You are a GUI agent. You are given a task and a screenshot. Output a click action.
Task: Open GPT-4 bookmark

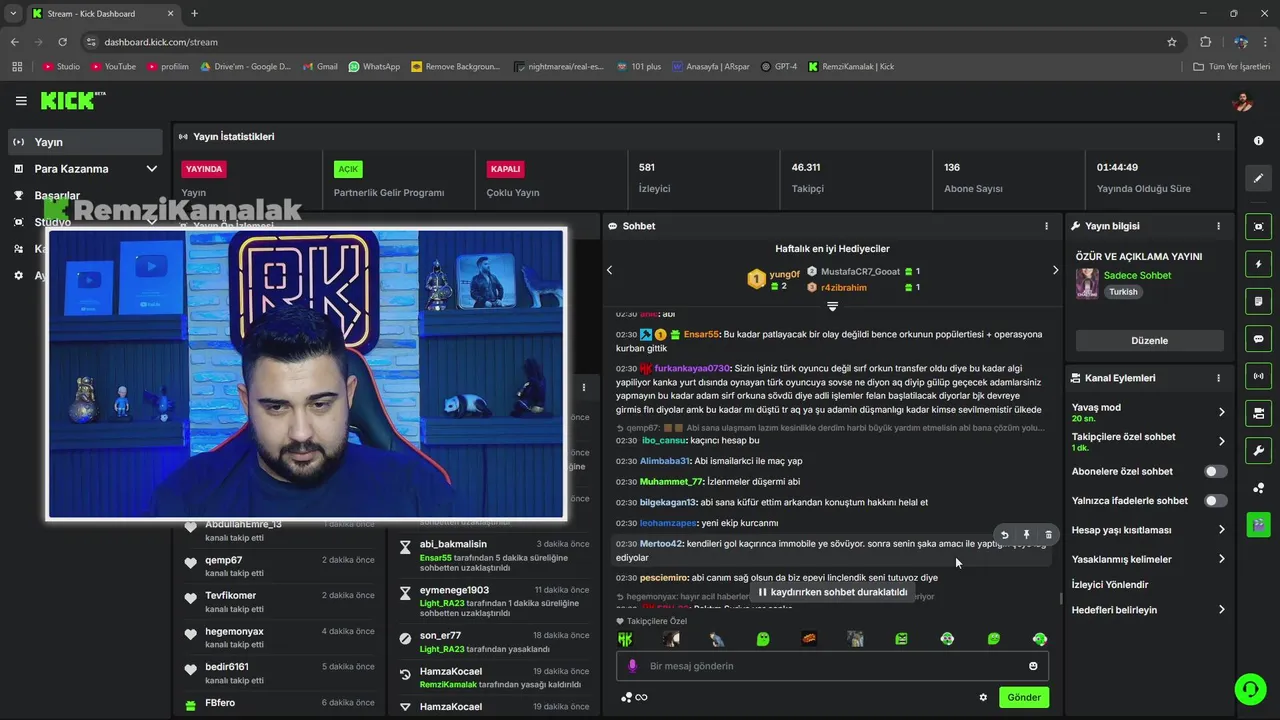coord(779,67)
